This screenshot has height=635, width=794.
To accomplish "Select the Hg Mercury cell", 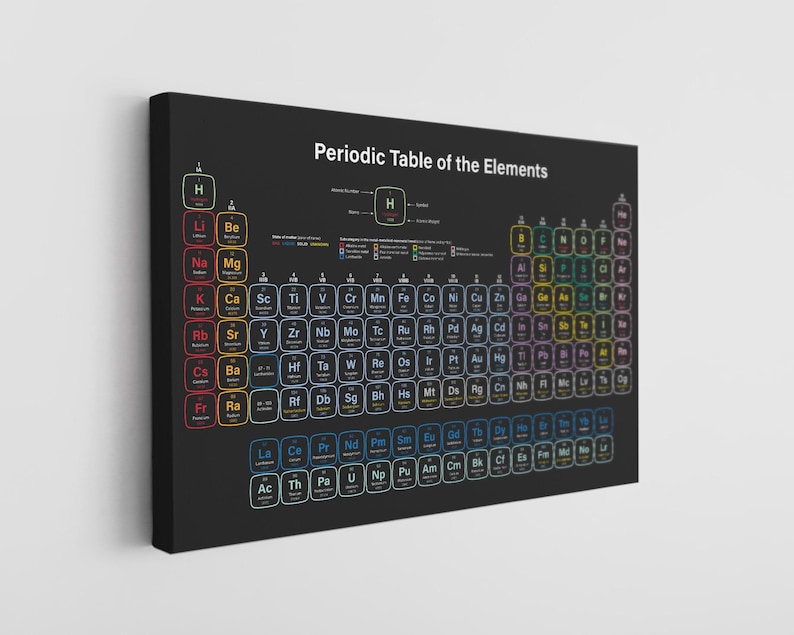I will point(500,360).
